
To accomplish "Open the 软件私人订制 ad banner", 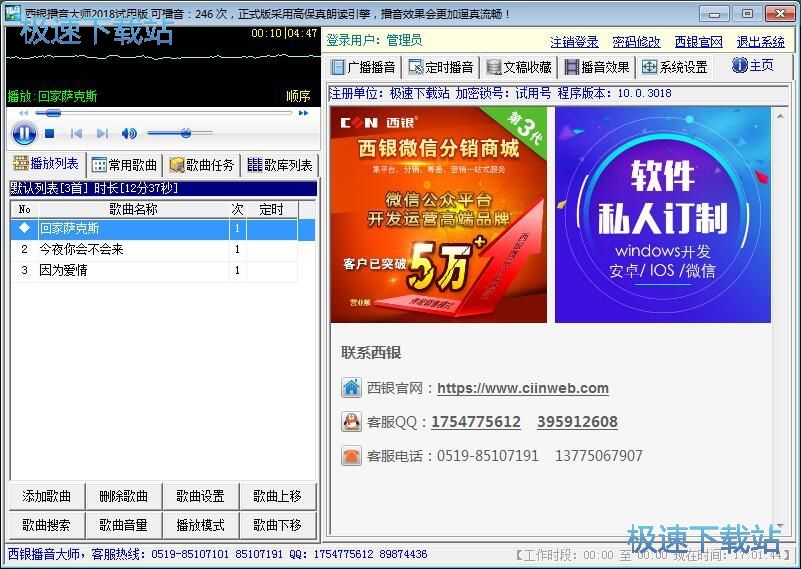I will coord(663,215).
